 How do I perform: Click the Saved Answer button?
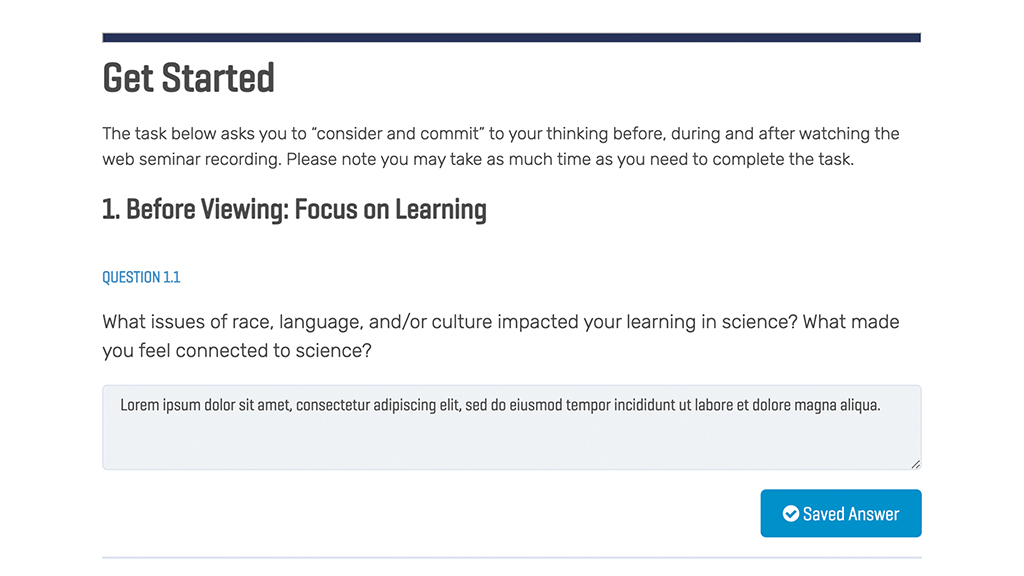point(840,513)
